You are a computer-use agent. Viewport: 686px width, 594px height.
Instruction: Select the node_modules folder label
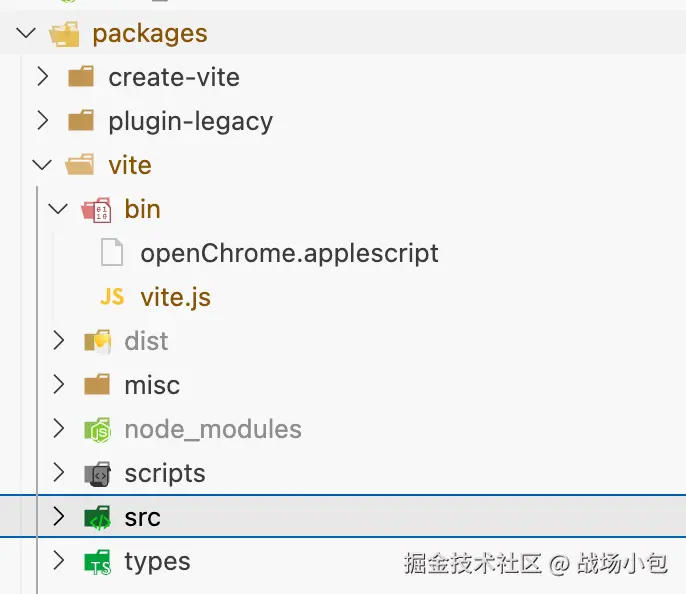pyautogui.click(x=212, y=430)
